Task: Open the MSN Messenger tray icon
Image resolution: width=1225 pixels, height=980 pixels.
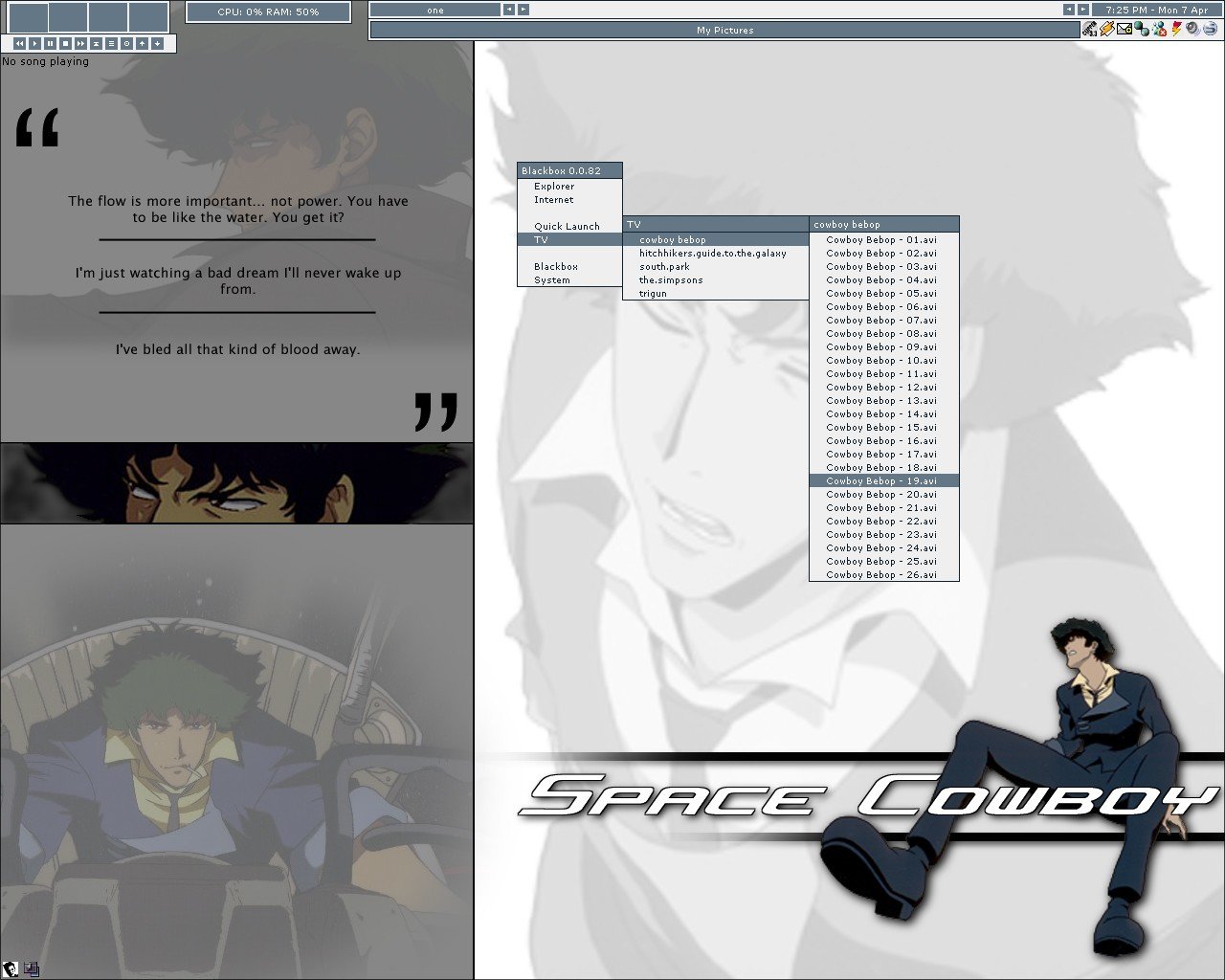Action: [1159, 29]
